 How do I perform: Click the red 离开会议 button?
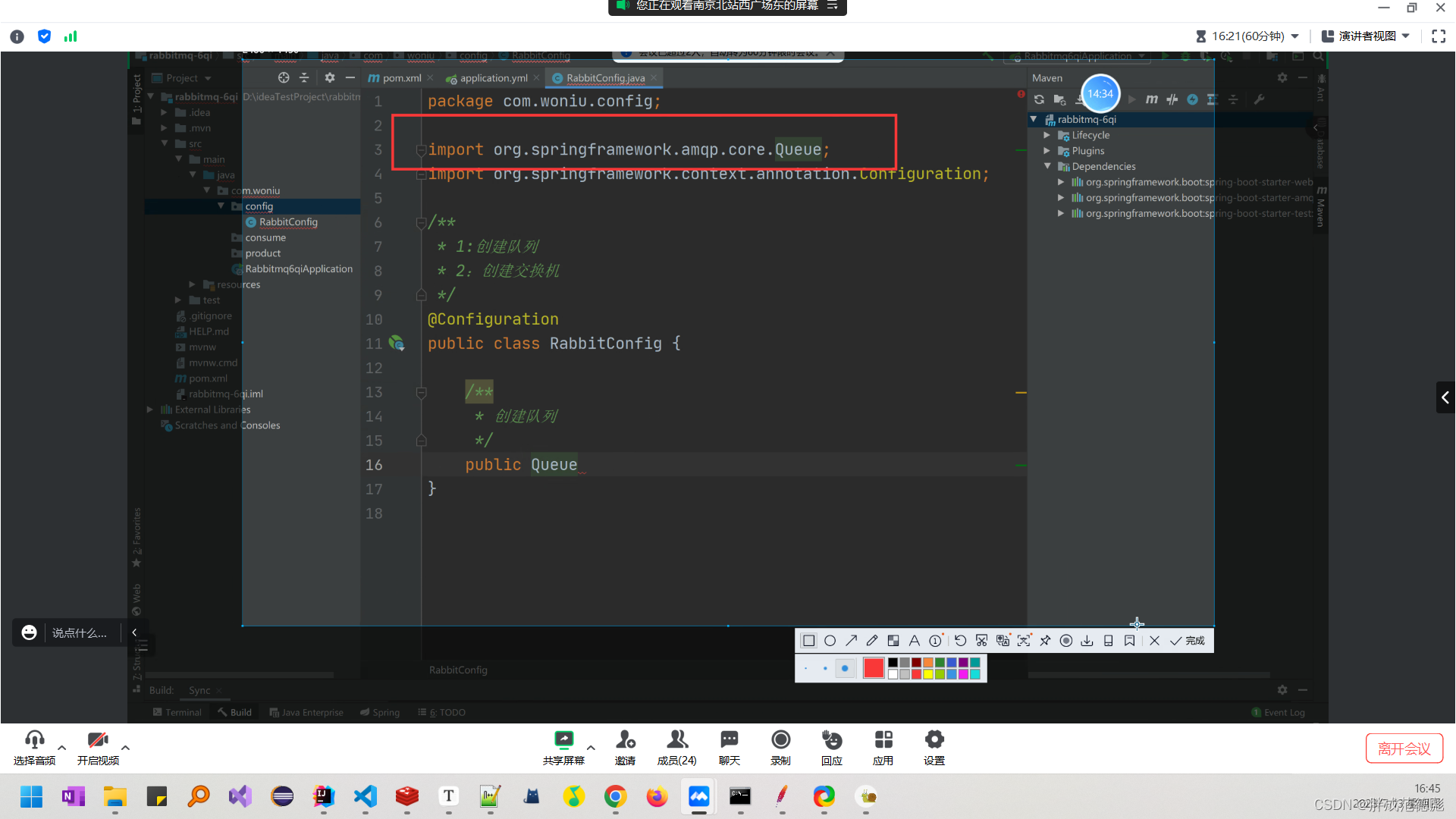pyautogui.click(x=1404, y=748)
